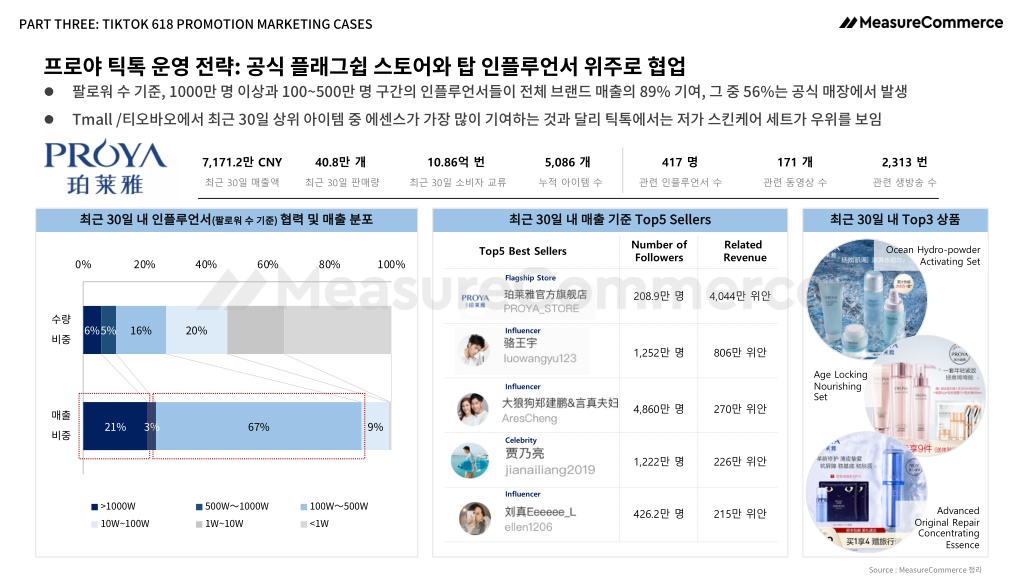Click the 4,044만 위안 revenue cell
Screen dimensions: 1024x576
click(740, 296)
